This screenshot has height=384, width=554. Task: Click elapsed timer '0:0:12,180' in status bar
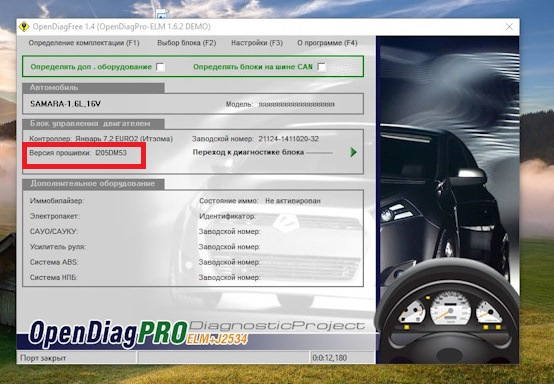[x=329, y=358]
